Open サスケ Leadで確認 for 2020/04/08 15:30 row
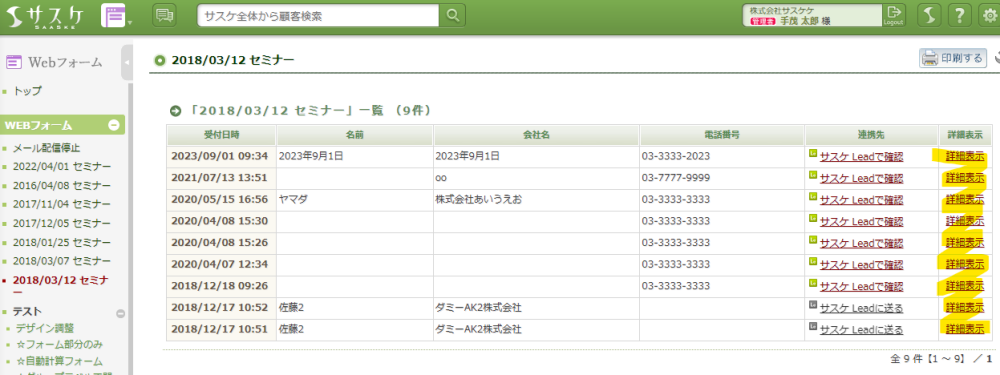This screenshot has width=1000, height=375. pos(861,221)
